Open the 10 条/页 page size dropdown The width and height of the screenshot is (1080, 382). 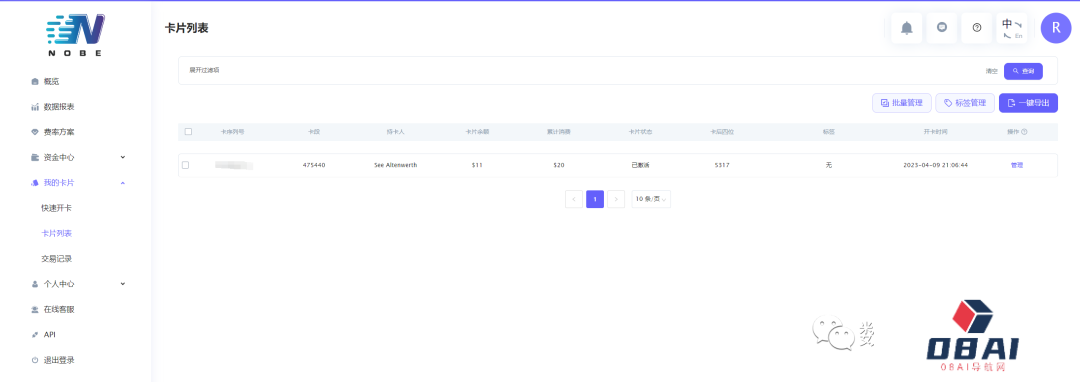[x=651, y=199]
